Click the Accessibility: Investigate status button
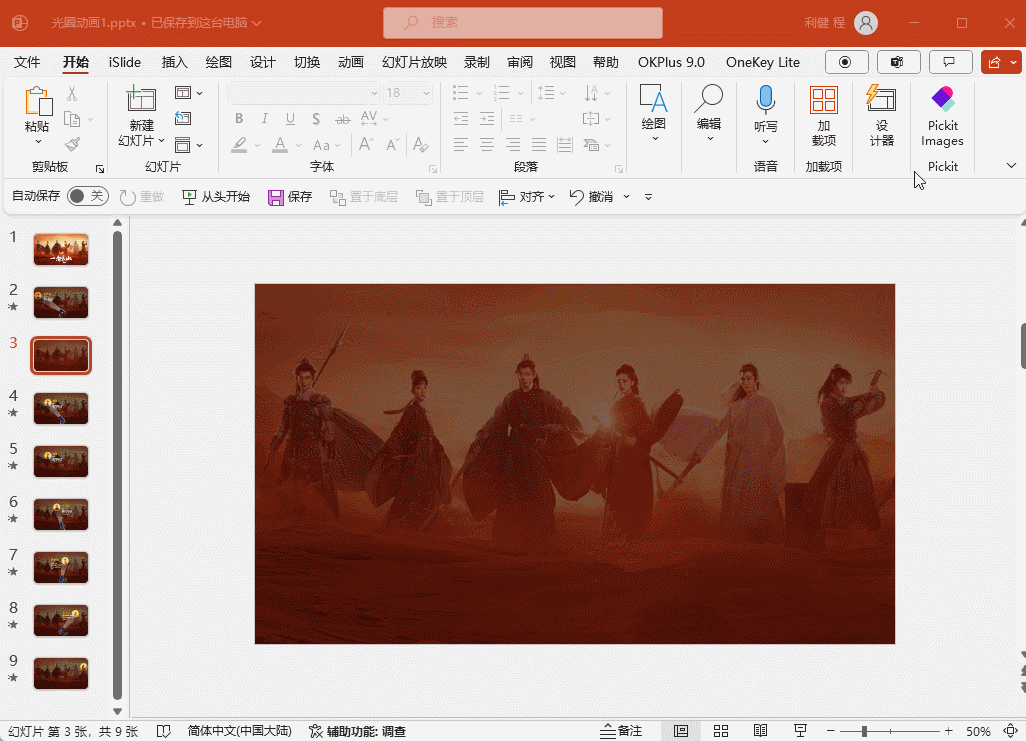The image size is (1026, 741). coord(357,731)
